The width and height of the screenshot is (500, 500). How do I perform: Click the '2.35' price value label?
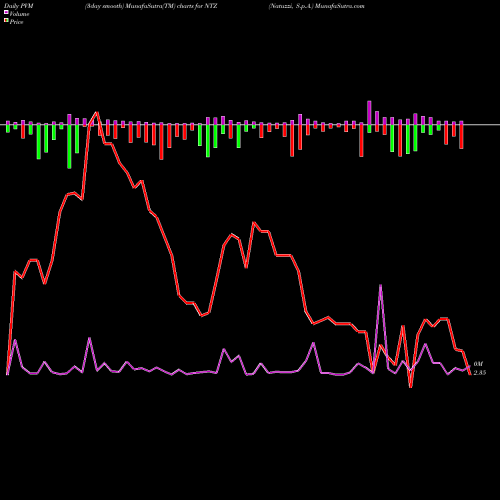coord(480,373)
